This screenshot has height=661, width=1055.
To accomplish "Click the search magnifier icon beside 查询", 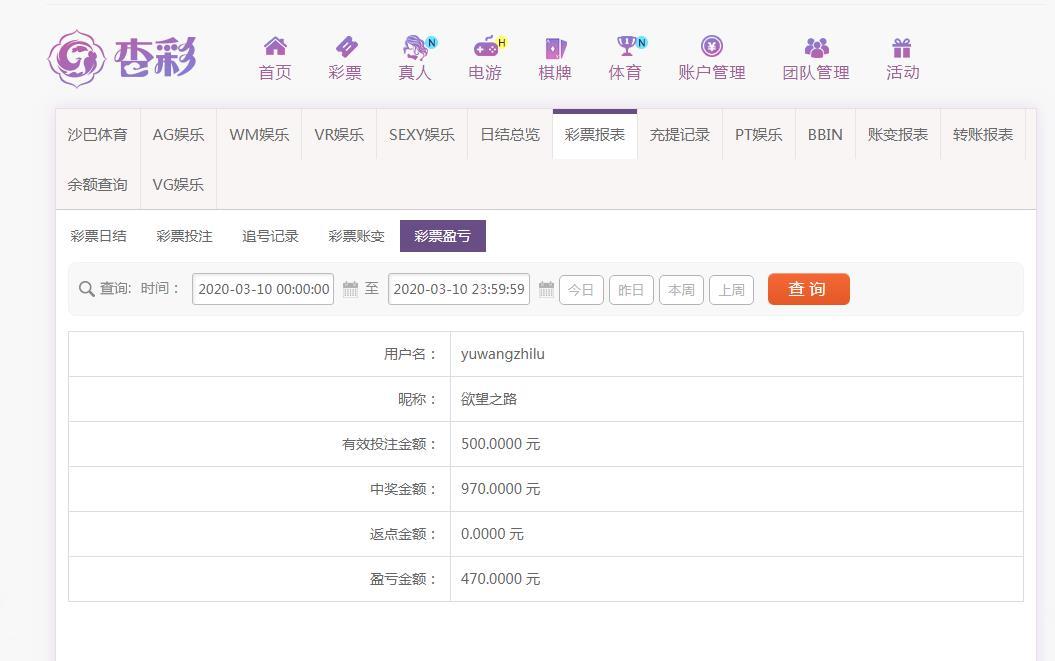I will click(86, 289).
